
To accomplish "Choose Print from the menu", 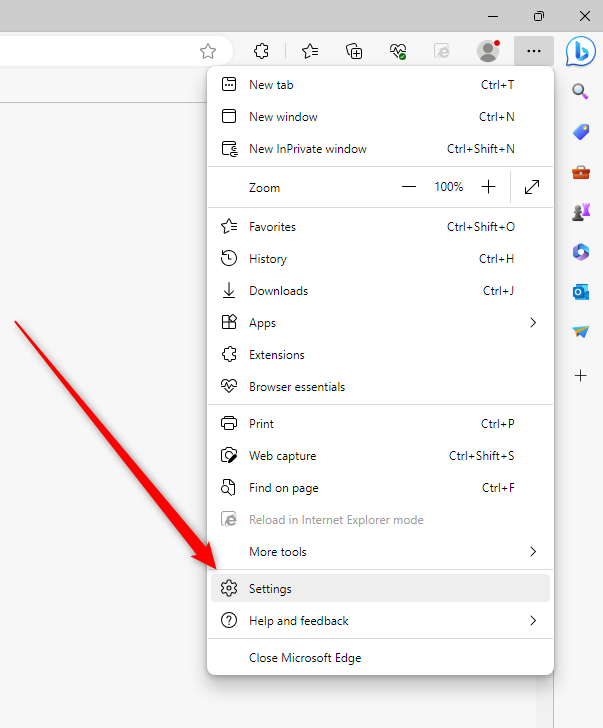I will coord(380,424).
